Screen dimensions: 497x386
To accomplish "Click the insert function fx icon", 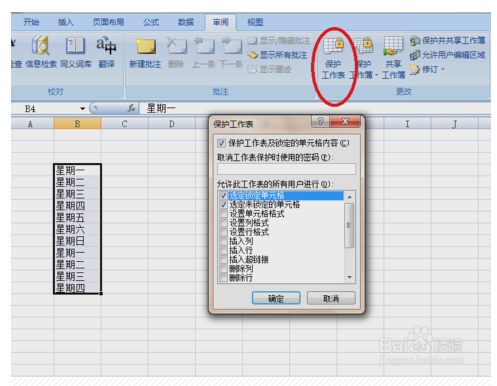I will (x=132, y=108).
